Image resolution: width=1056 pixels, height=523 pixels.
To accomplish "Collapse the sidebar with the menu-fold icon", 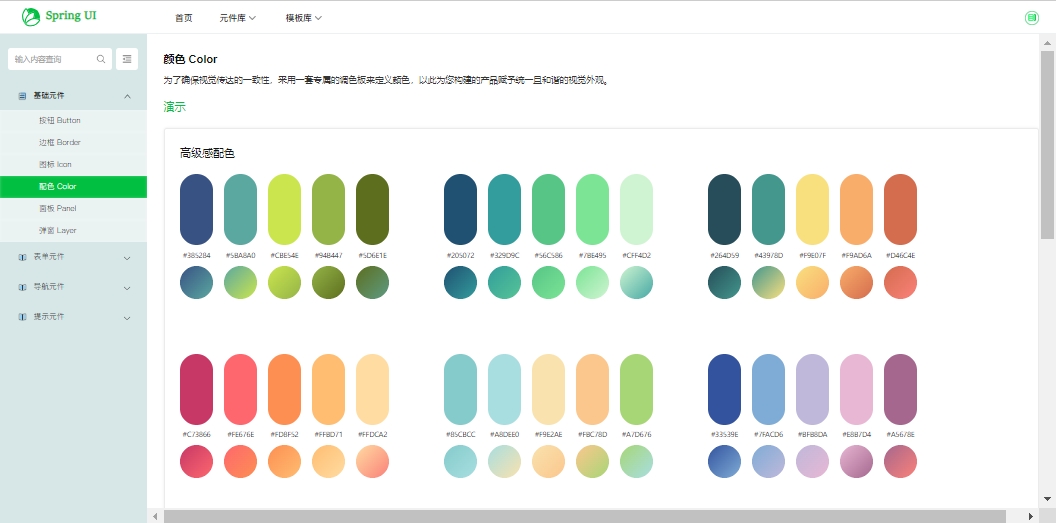I will (127, 59).
